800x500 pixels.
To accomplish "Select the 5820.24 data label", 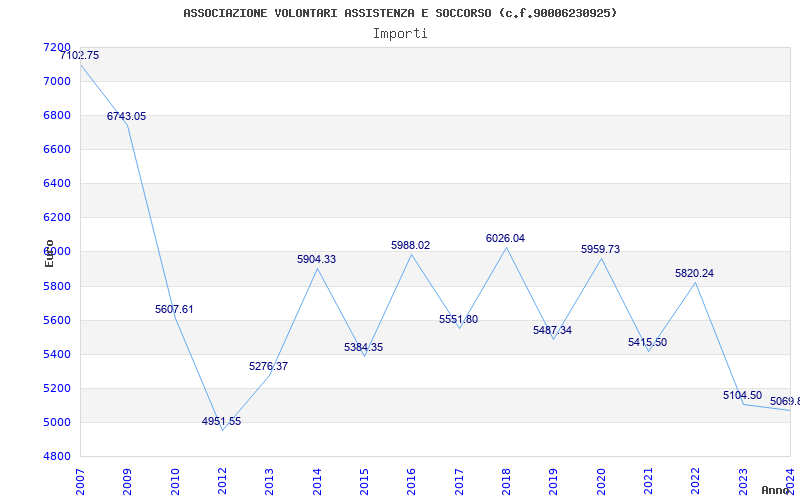I will (x=694, y=273).
